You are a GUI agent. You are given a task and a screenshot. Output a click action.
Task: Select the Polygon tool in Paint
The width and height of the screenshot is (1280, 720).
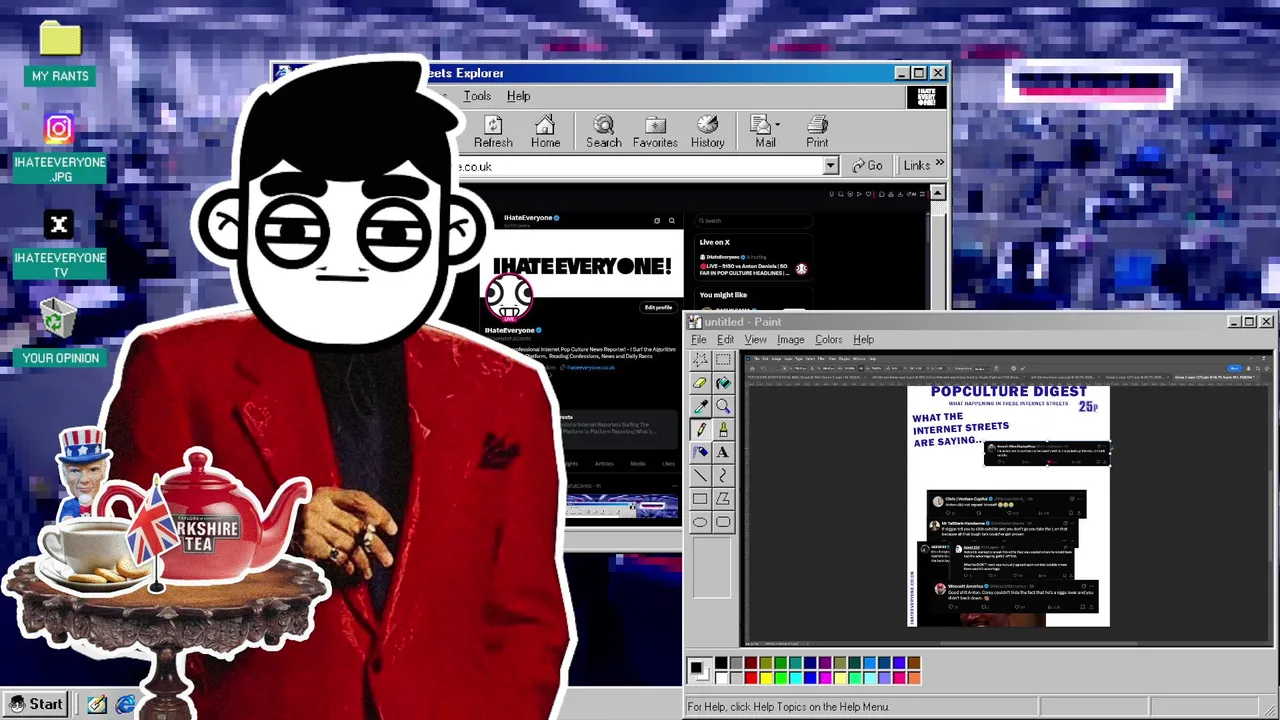coord(723,498)
